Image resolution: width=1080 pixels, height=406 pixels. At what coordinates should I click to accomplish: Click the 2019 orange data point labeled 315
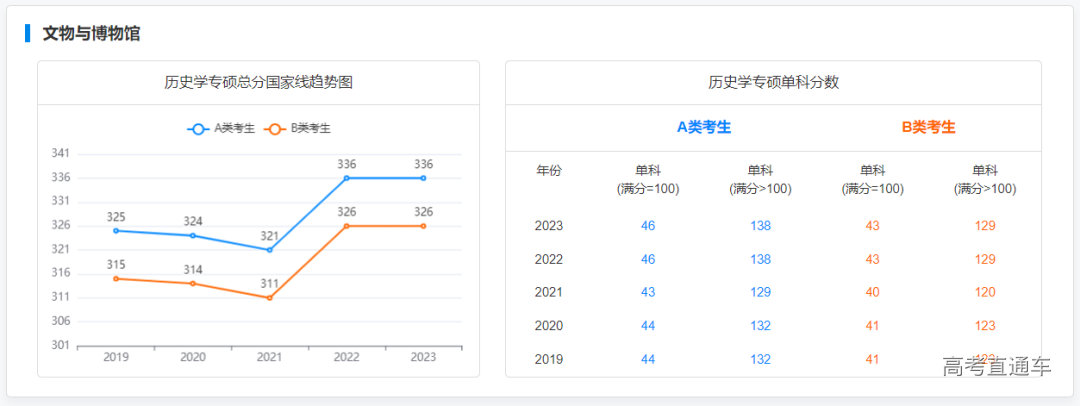tap(116, 279)
